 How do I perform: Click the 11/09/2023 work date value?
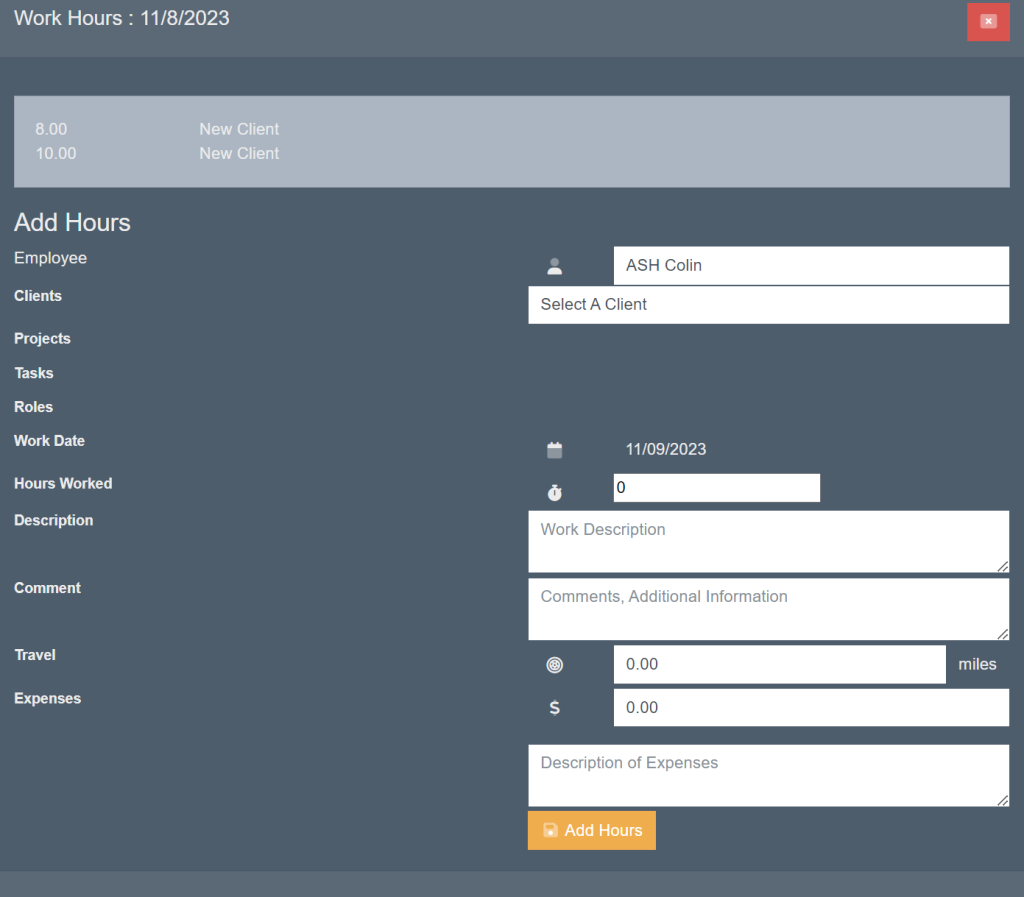point(666,450)
